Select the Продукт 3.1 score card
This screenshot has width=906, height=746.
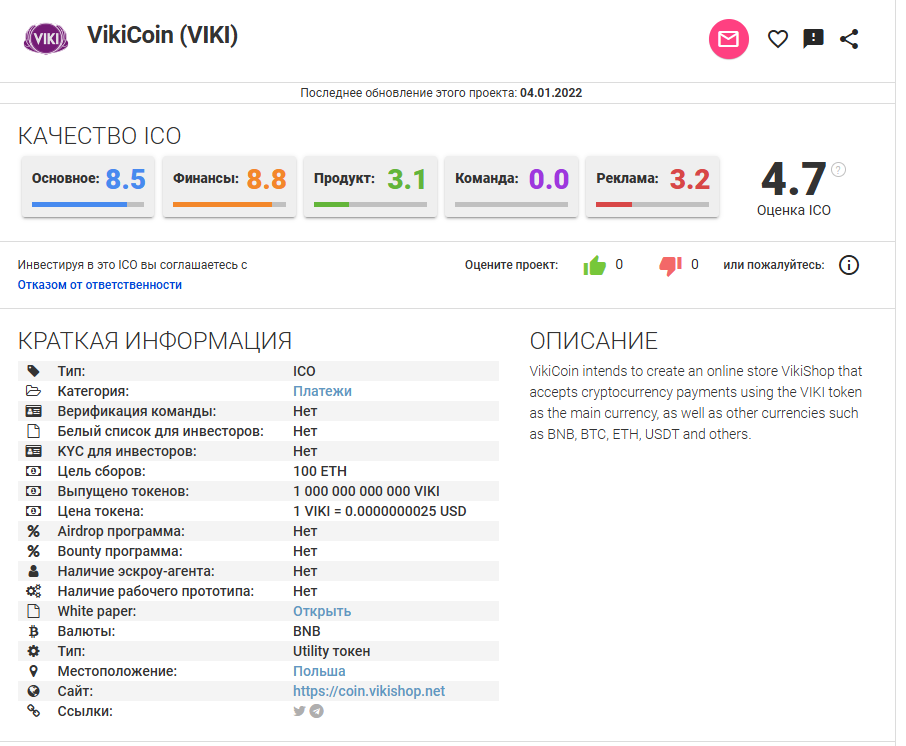[x=370, y=187]
